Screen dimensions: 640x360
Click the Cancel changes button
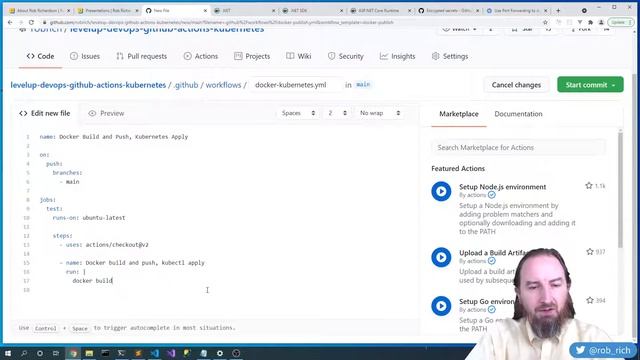516,85
